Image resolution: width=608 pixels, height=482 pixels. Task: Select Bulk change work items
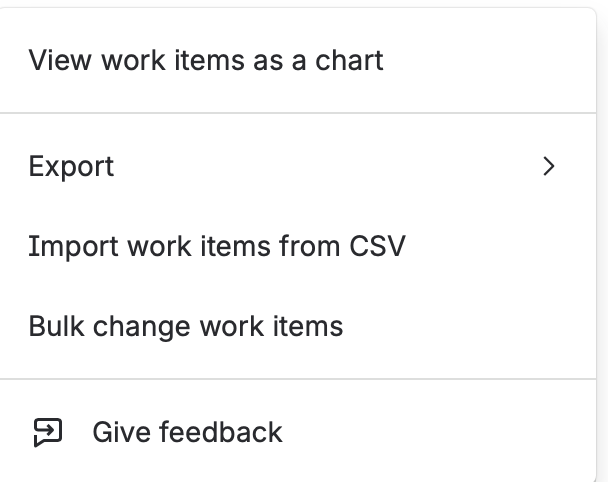pyautogui.click(x=298, y=326)
